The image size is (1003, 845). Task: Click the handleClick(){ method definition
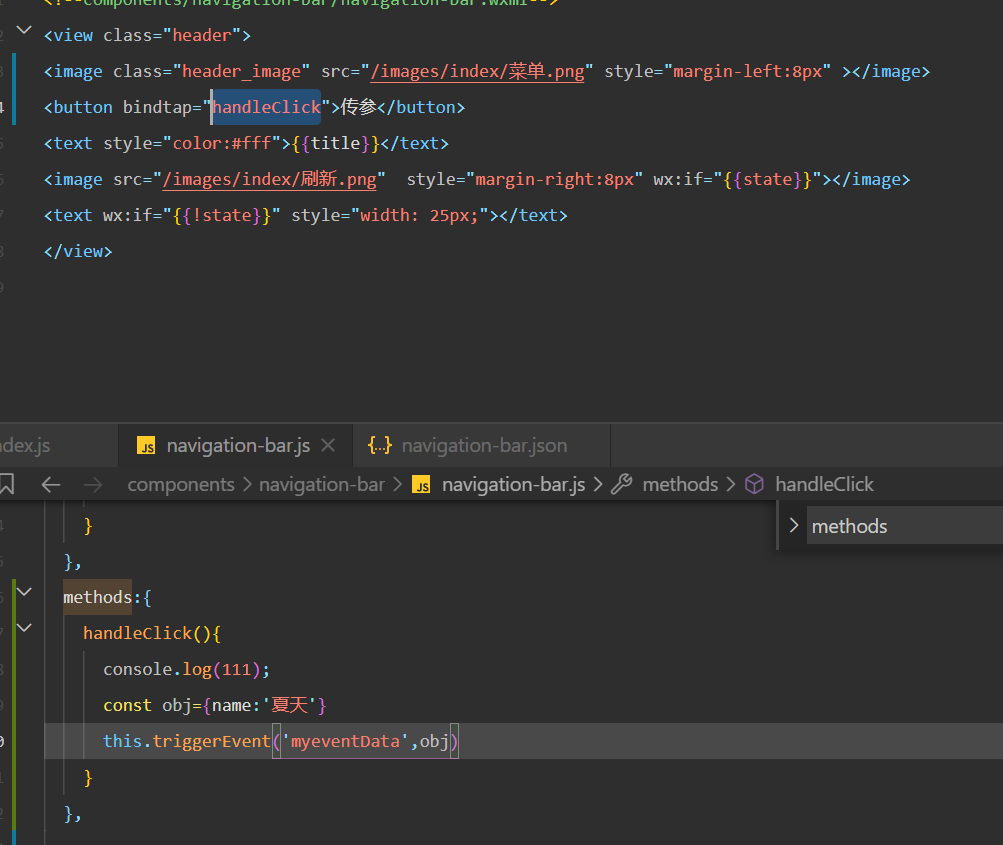click(x=152, y=633)
